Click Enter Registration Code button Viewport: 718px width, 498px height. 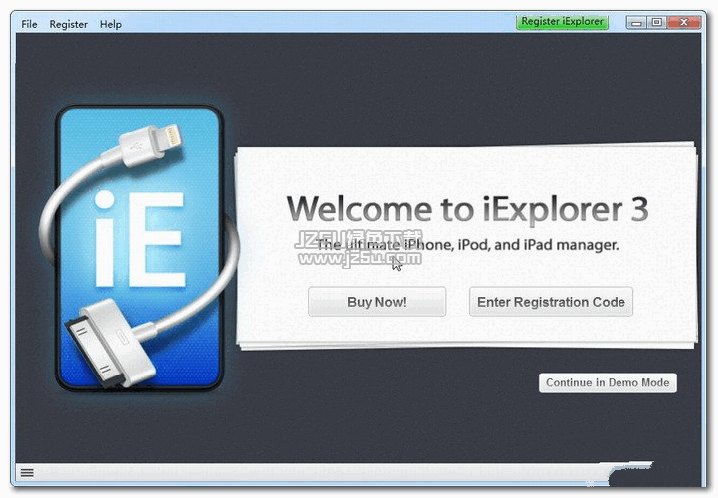551,302
